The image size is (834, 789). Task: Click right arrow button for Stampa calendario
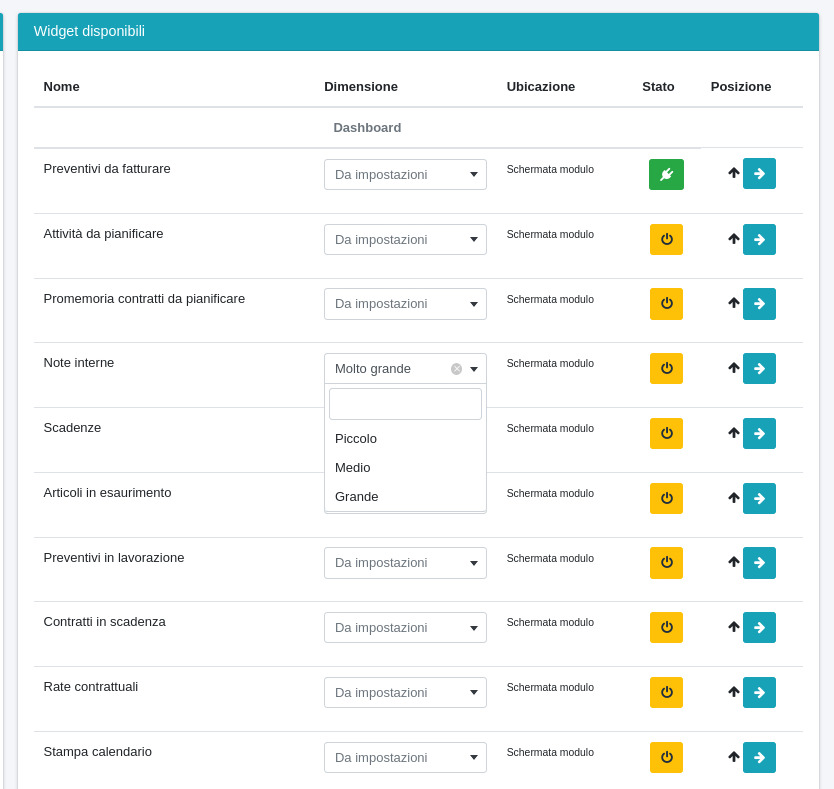[759, 757]
